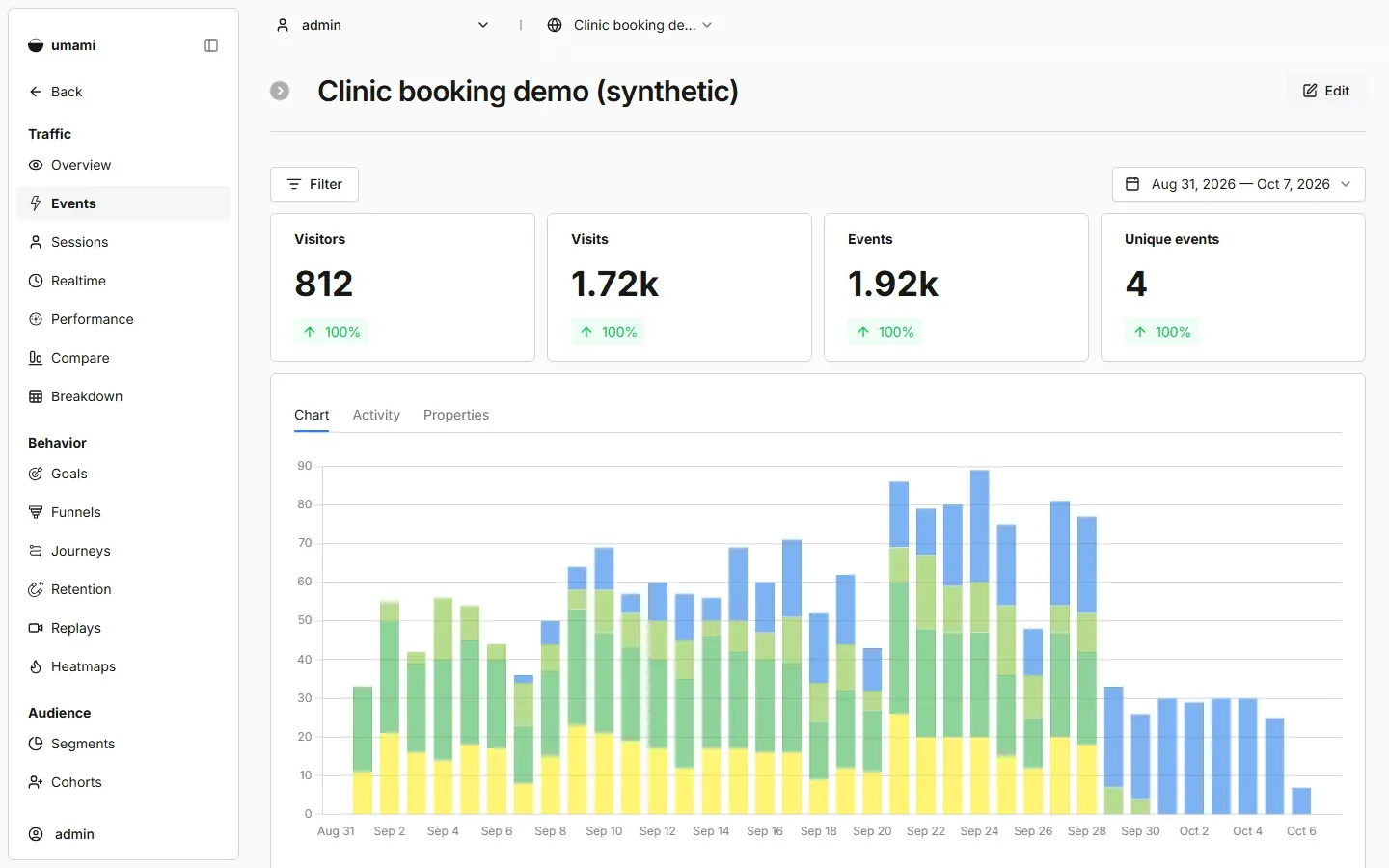Viewport: 1389px width, 868px height.
Task: Click the Filter button
Action: click(314, 184)
